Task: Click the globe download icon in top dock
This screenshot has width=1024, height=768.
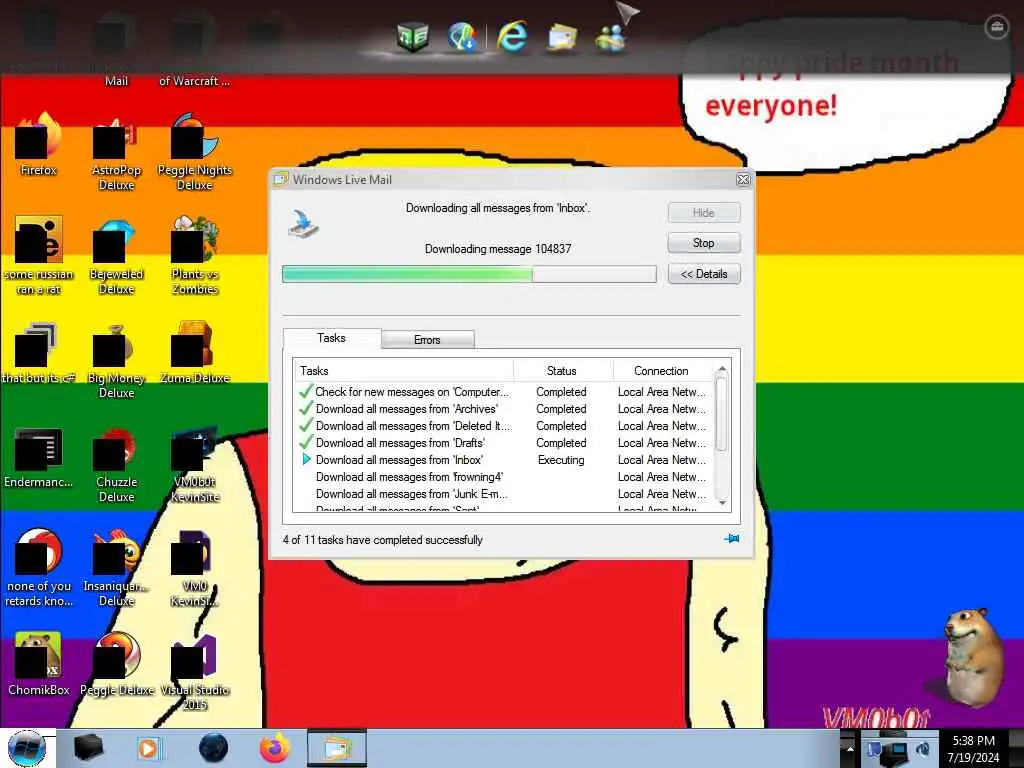Action: click(462, 35)
